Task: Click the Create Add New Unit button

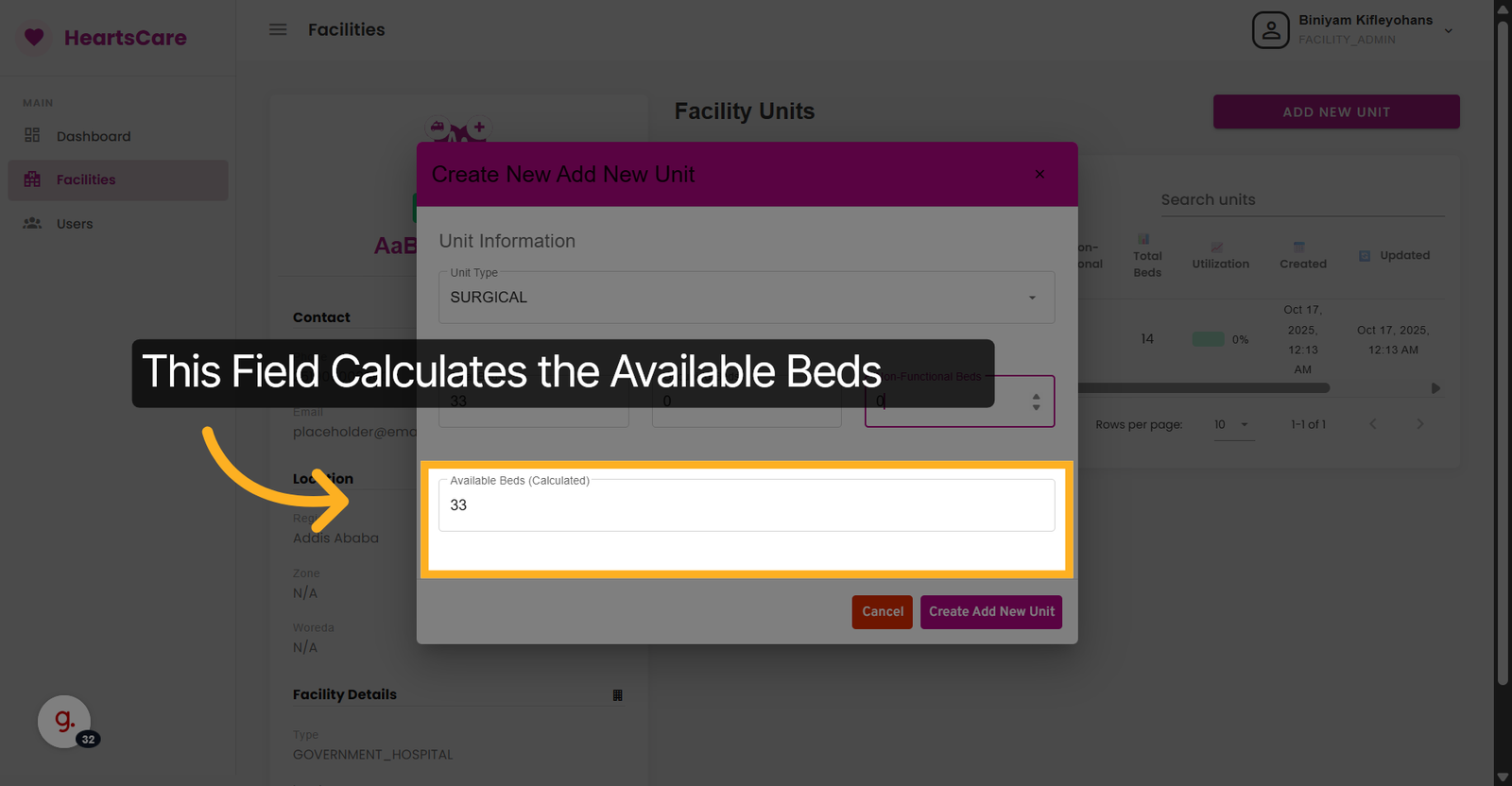Action: tap(990, 611)
